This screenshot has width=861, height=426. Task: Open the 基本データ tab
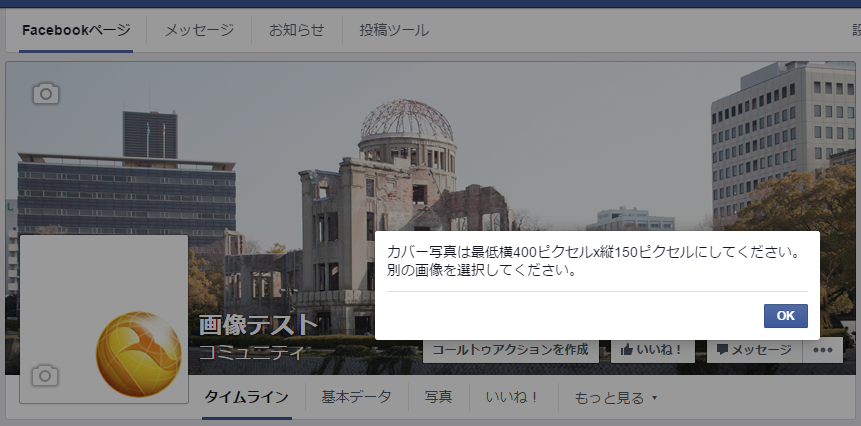(356, 397)
